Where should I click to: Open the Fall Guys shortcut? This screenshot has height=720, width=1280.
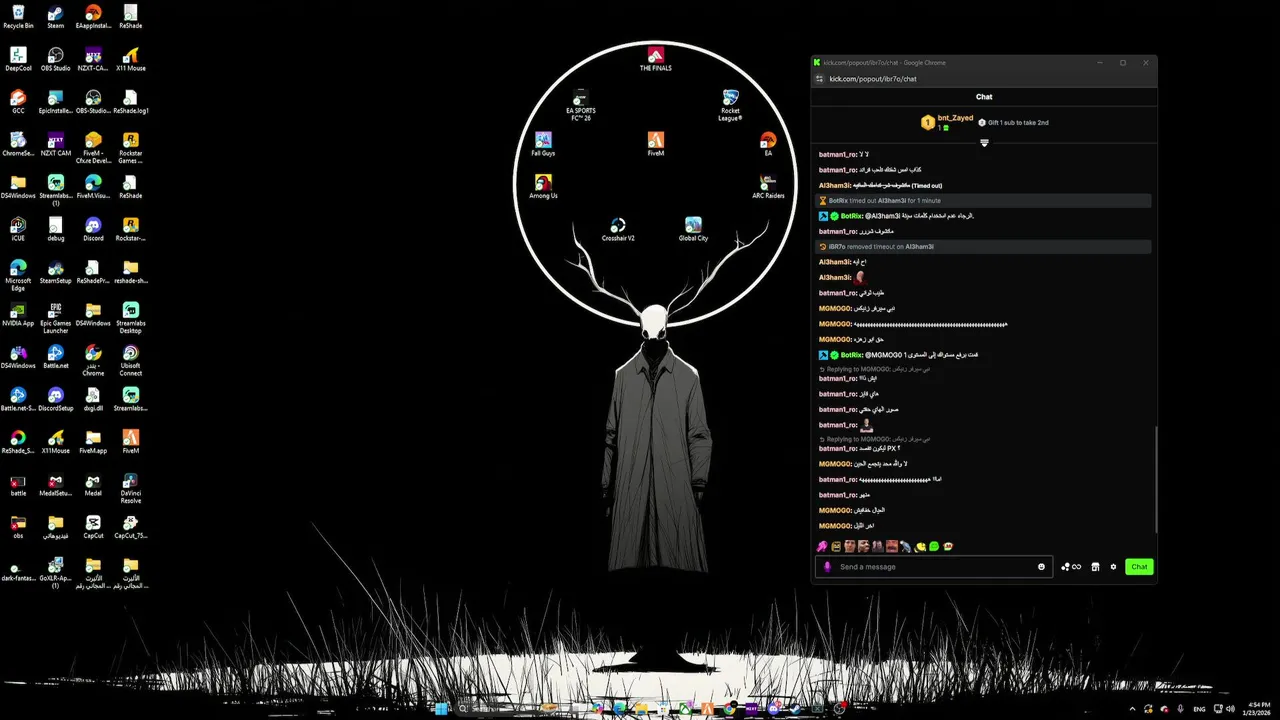pos(543,144)
